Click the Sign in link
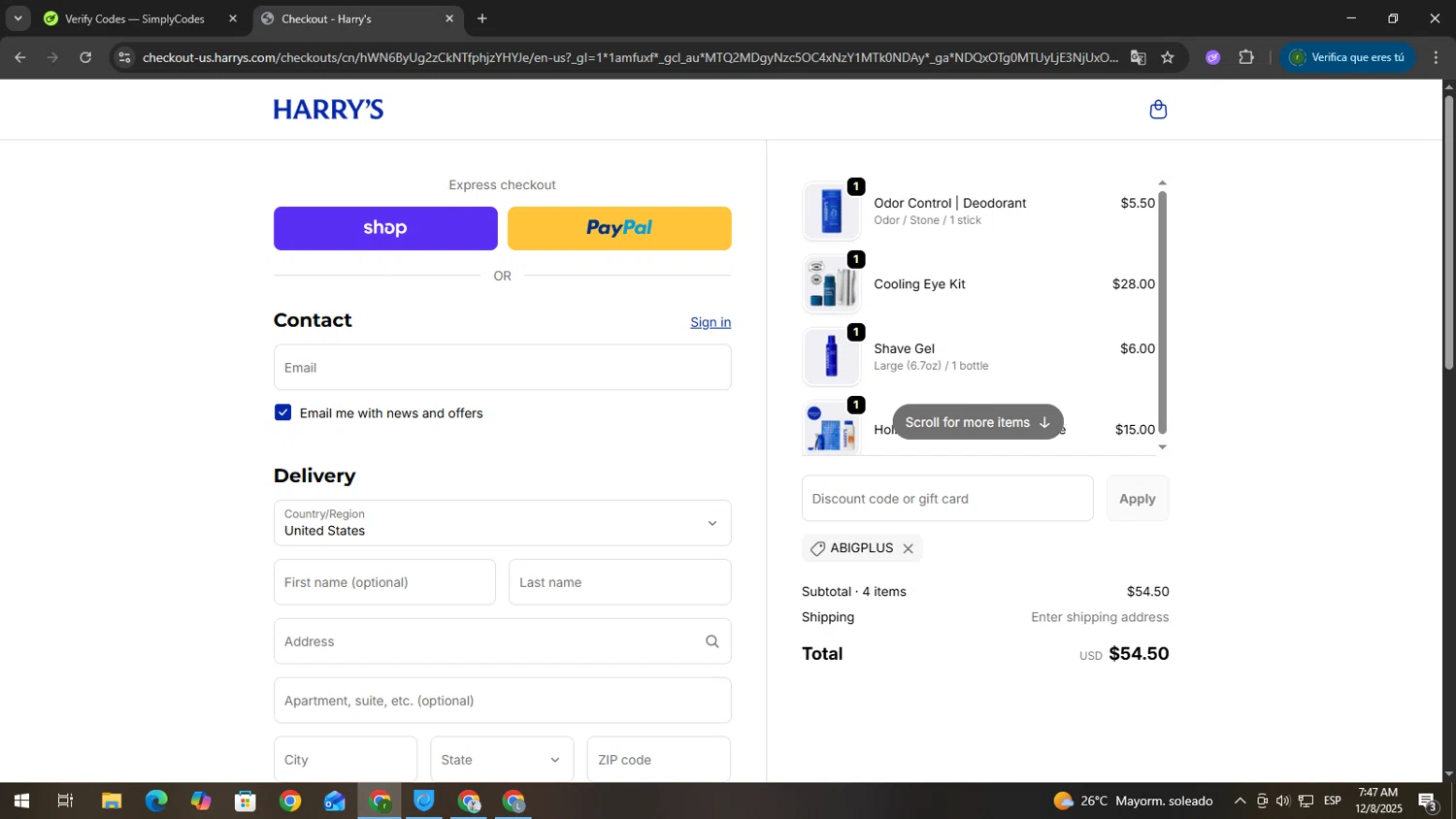The image size is (1456, 819). (x=711, y=322)
